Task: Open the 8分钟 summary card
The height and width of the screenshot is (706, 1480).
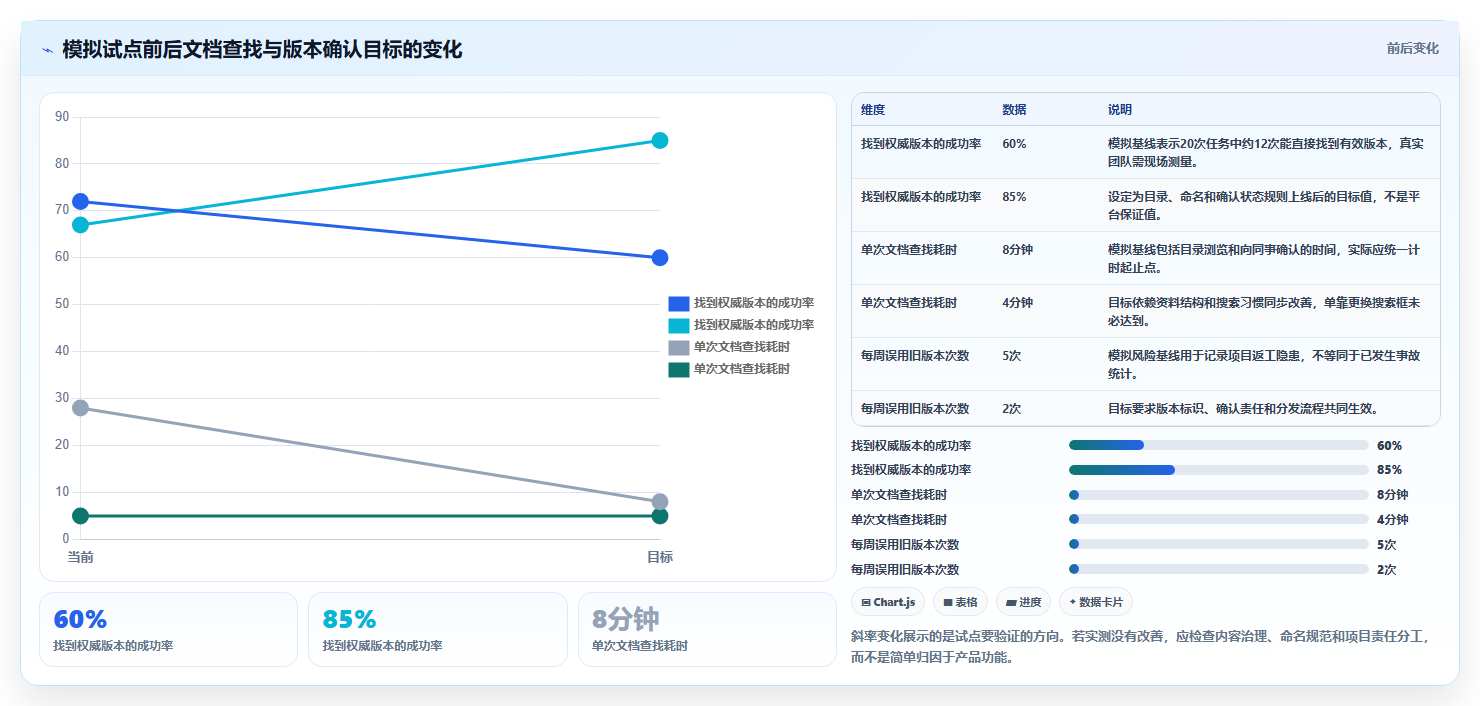Action: 707,629
